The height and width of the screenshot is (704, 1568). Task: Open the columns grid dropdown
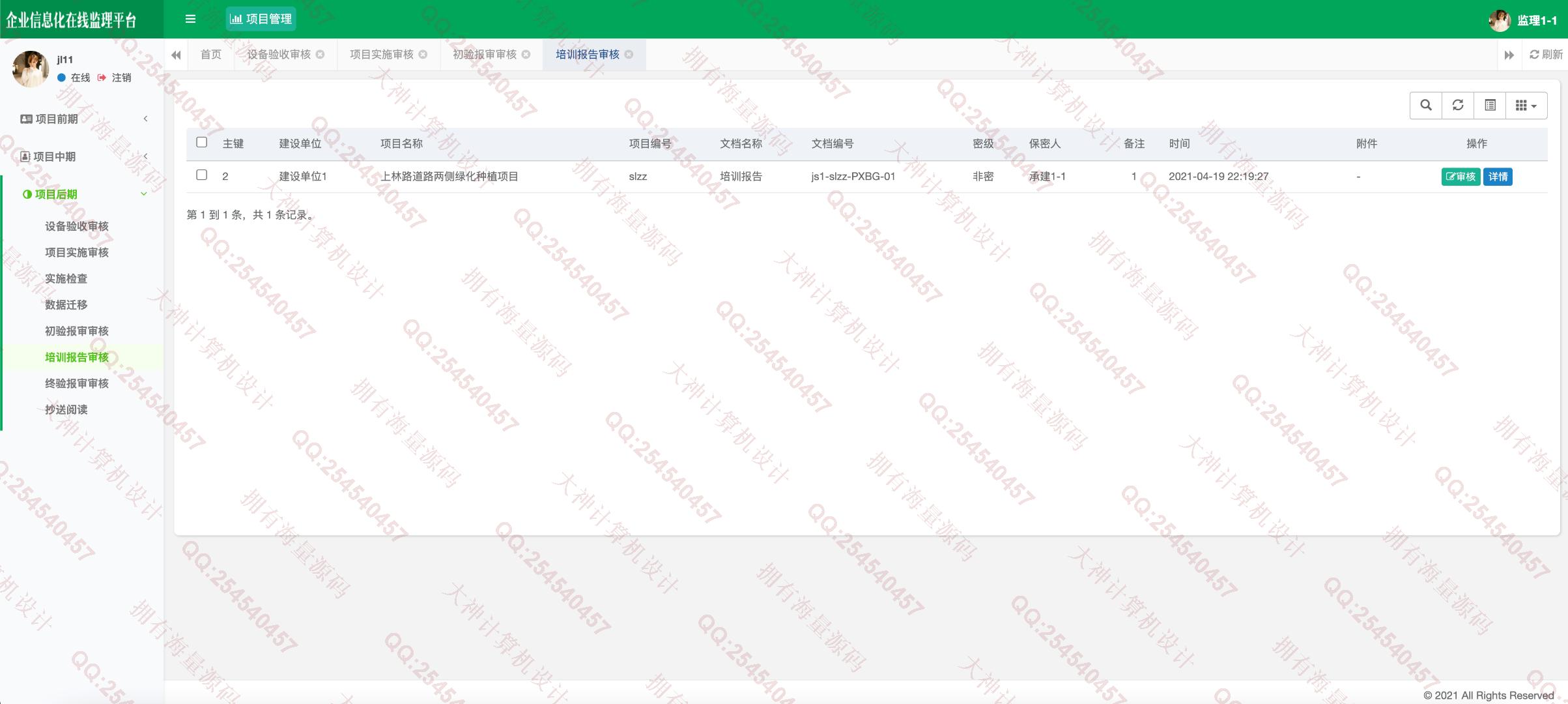[1526, 105]
